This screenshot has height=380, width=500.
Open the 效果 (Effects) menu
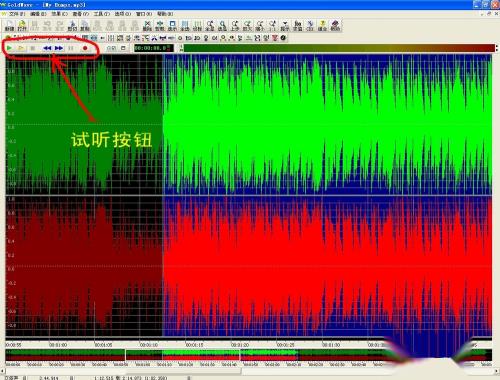tap(59, 14)
